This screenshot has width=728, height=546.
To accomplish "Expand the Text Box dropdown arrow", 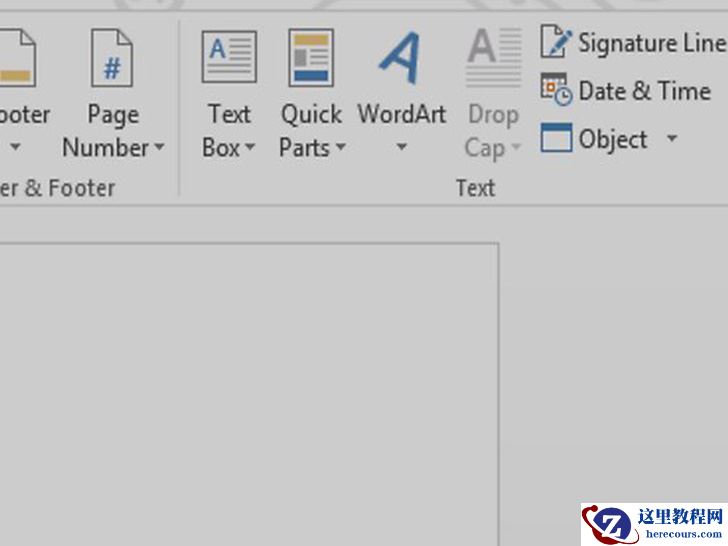I will [x=250, y=147].
